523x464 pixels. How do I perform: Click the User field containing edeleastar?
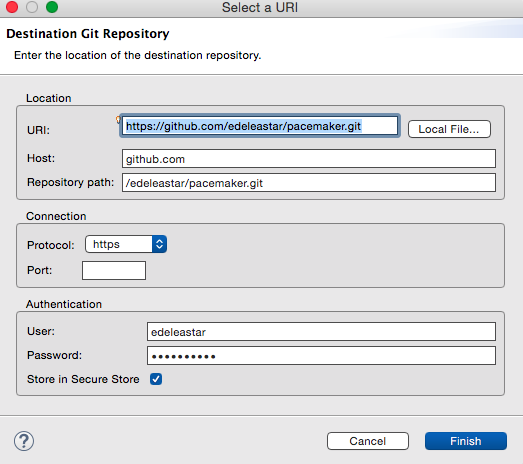click(321, 332)
